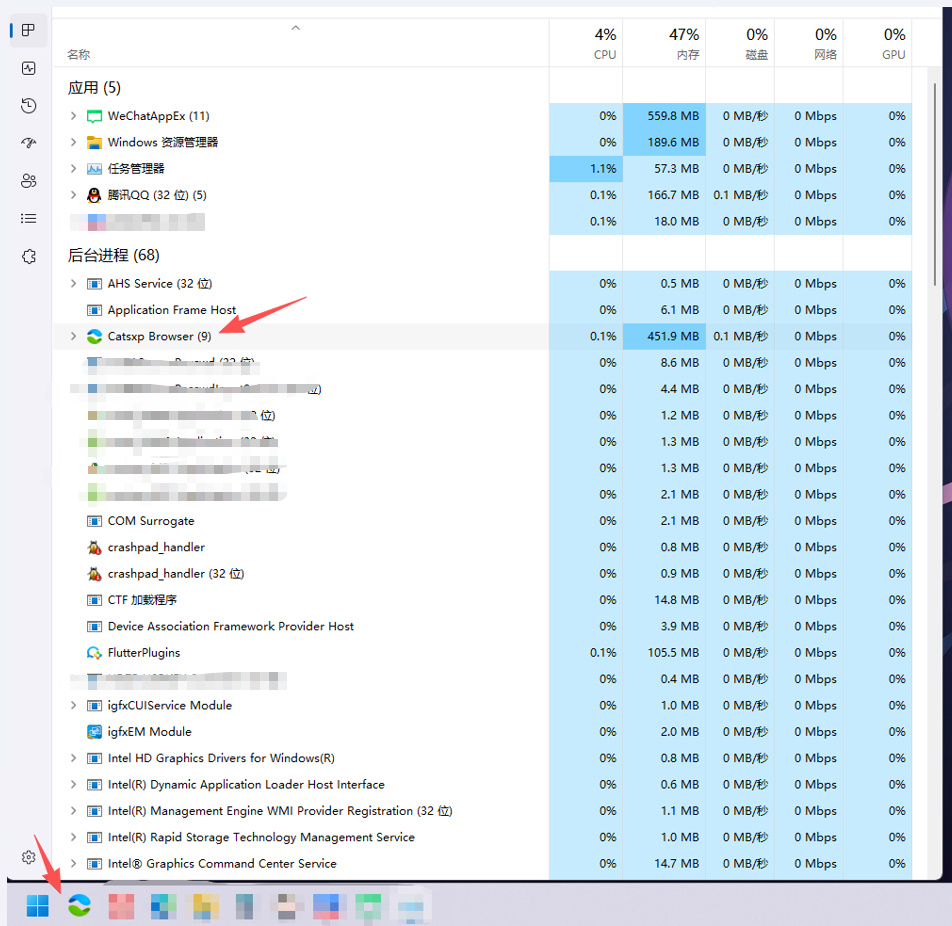Switch to the Startup apps sidebar icon

28,143
